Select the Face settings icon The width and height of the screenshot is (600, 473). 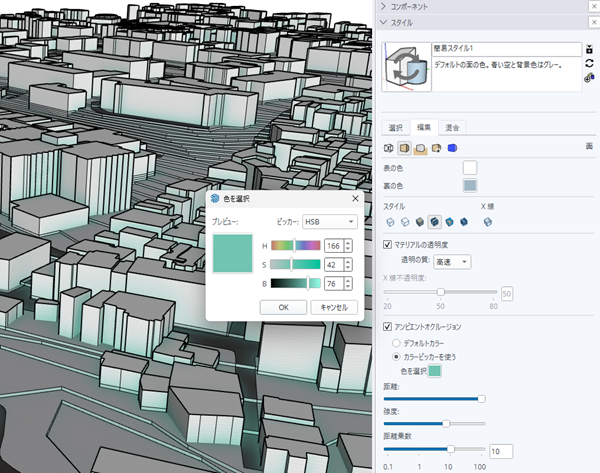[405, 148]
